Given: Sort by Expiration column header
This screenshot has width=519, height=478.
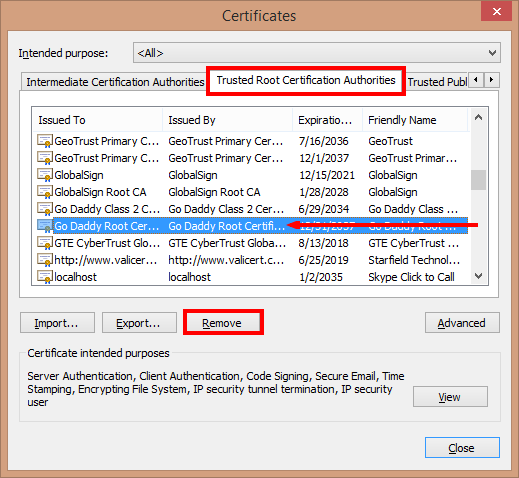Looking at the screenshot, I should point(327,120).
